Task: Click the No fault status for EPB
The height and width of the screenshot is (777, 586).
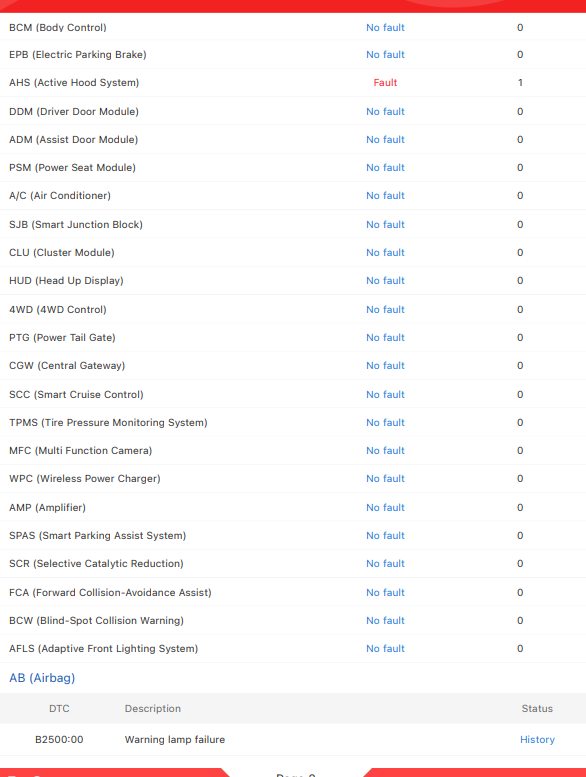Action: 385,55
